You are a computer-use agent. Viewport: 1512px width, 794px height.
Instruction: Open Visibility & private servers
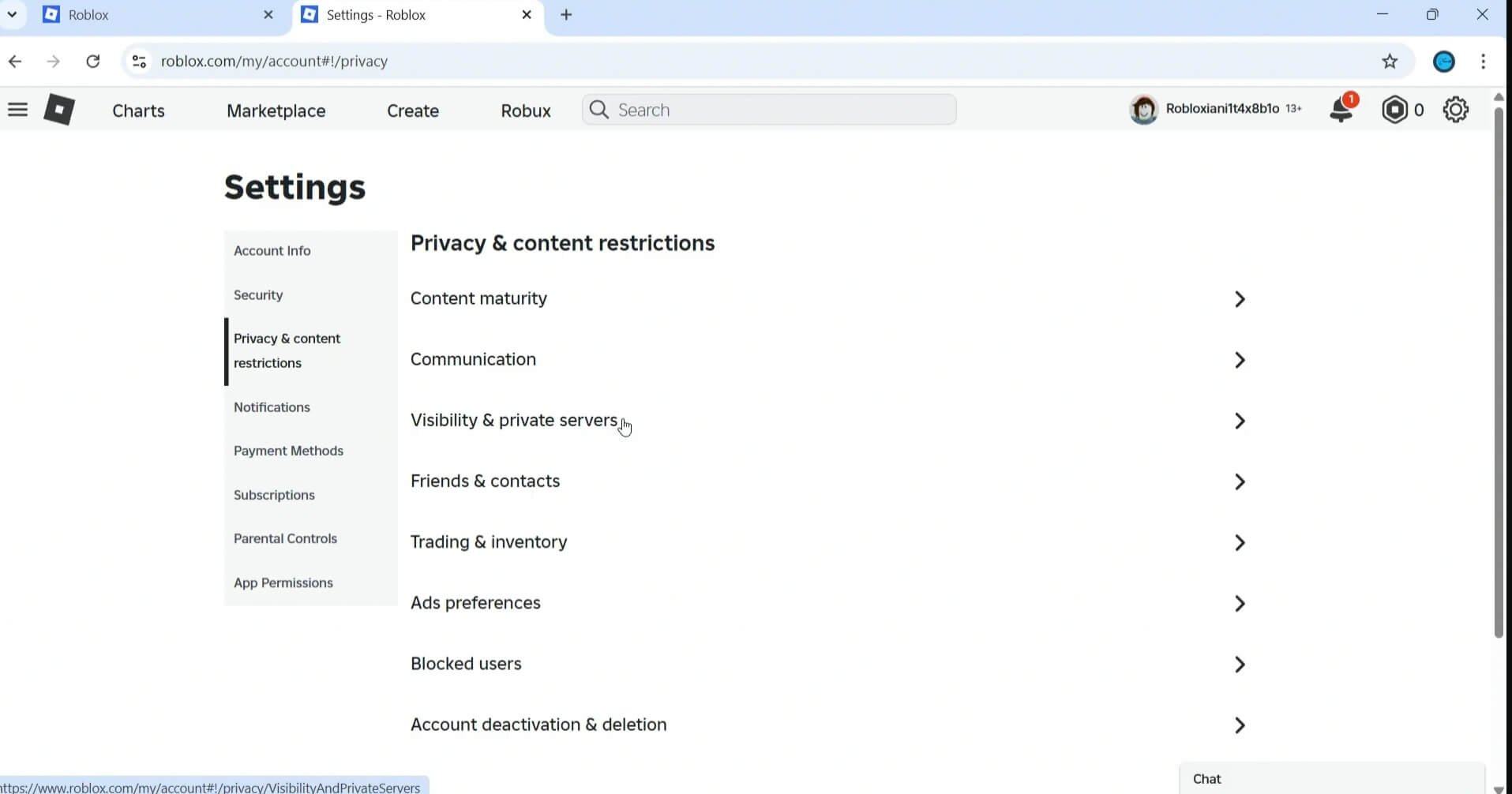click(x=829, y=421)
